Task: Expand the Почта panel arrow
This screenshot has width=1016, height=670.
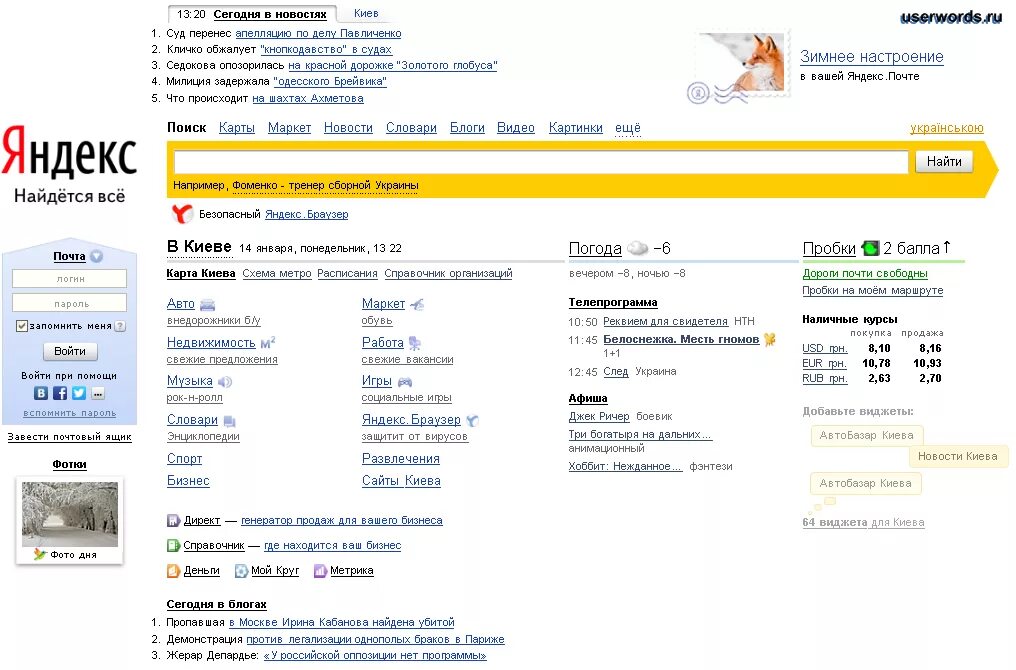Action: tap(97, 257)
